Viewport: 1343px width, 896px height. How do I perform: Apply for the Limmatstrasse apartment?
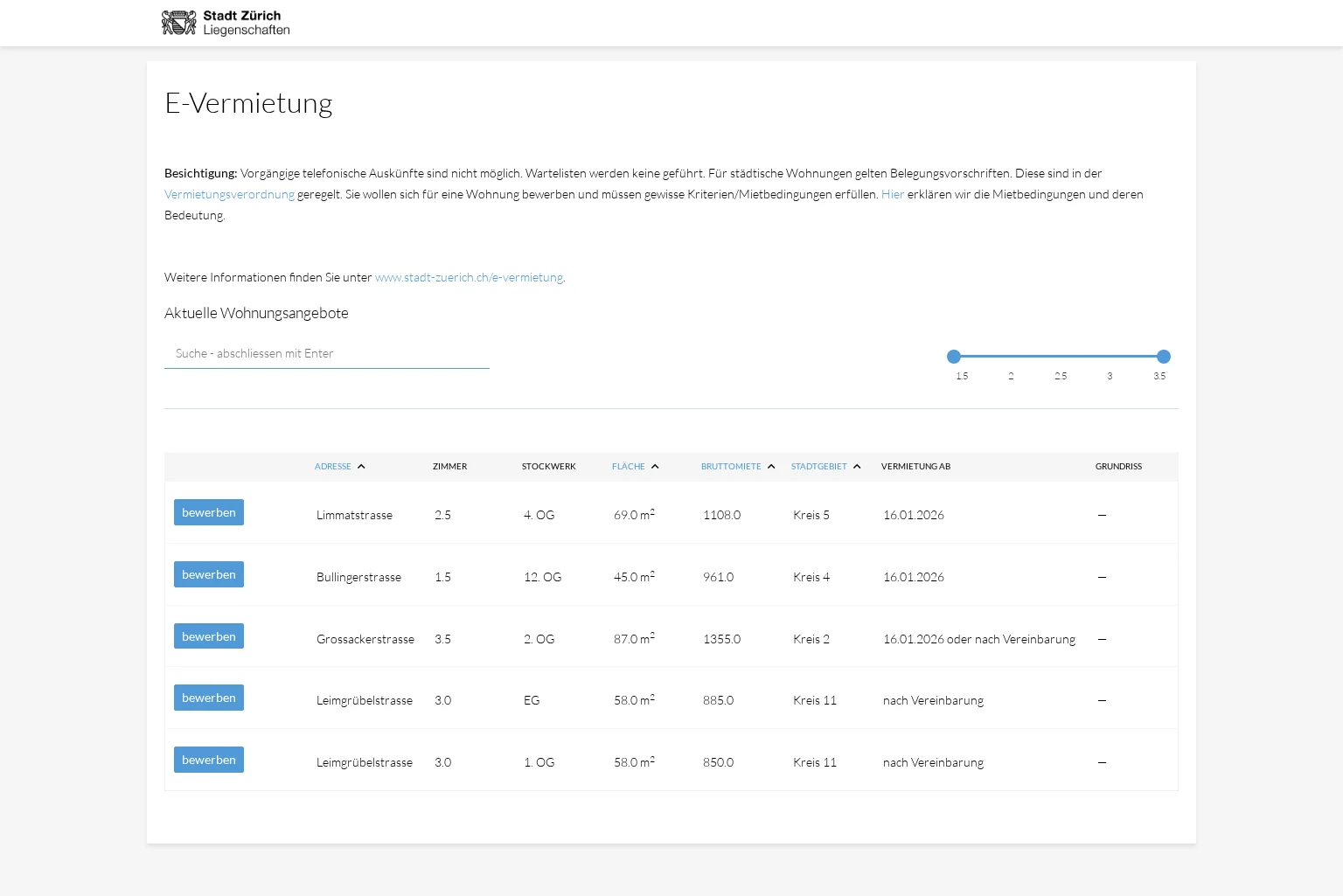(209, 512)
